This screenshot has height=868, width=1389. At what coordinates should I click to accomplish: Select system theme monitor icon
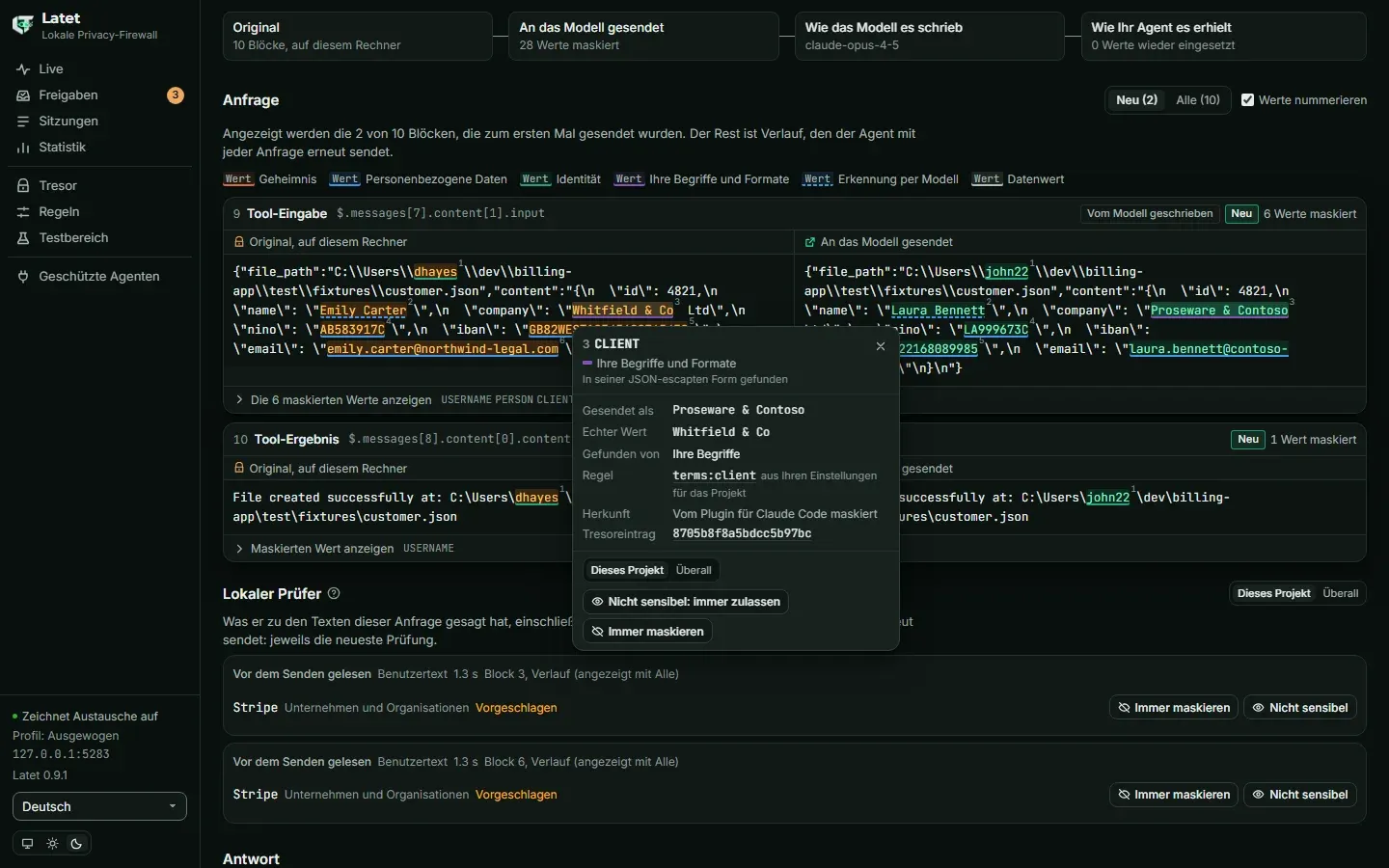pos(27,844)
